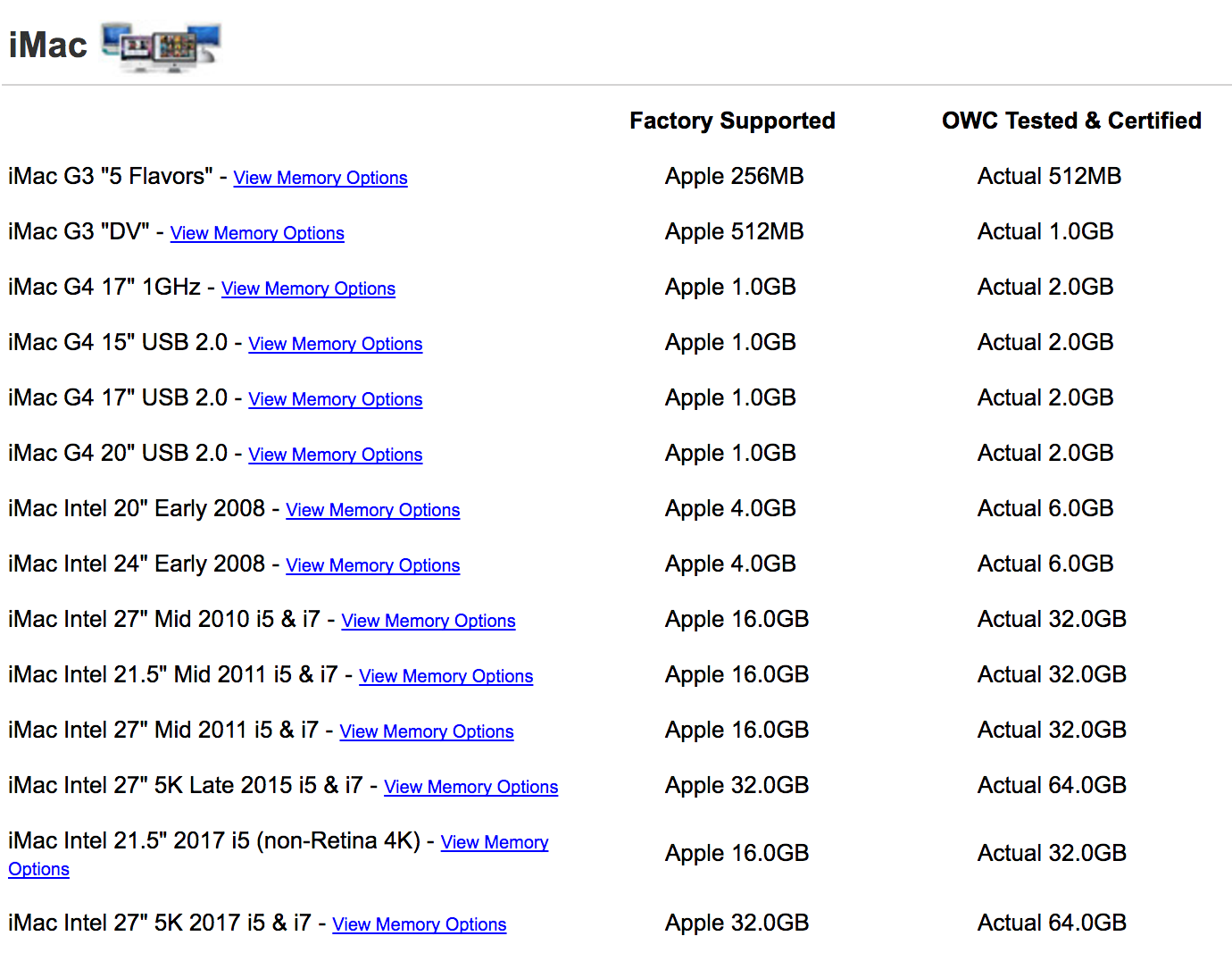Click the "iMac" page heading

coord(48,45)
